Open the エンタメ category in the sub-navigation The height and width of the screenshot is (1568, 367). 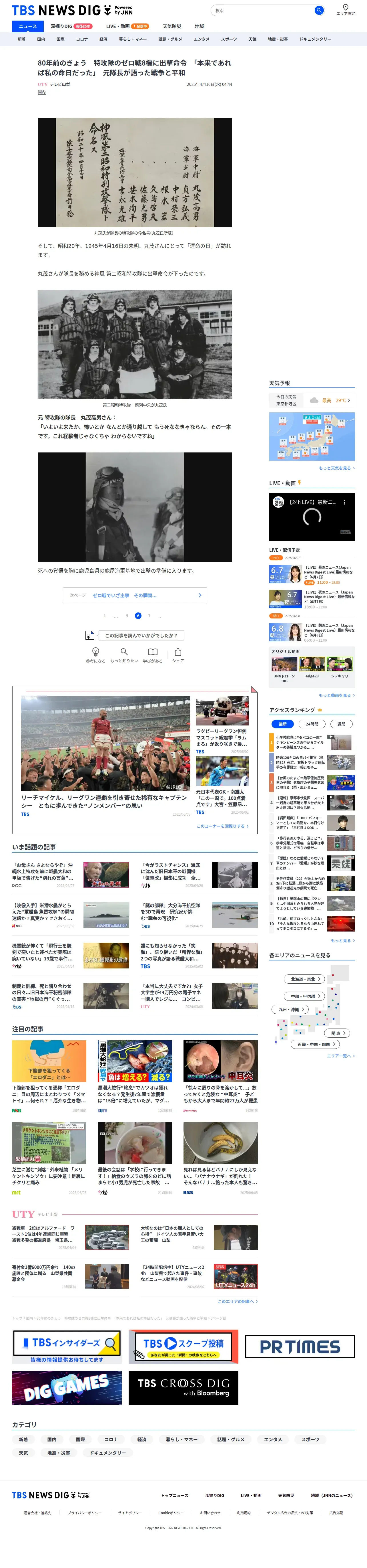202,39
